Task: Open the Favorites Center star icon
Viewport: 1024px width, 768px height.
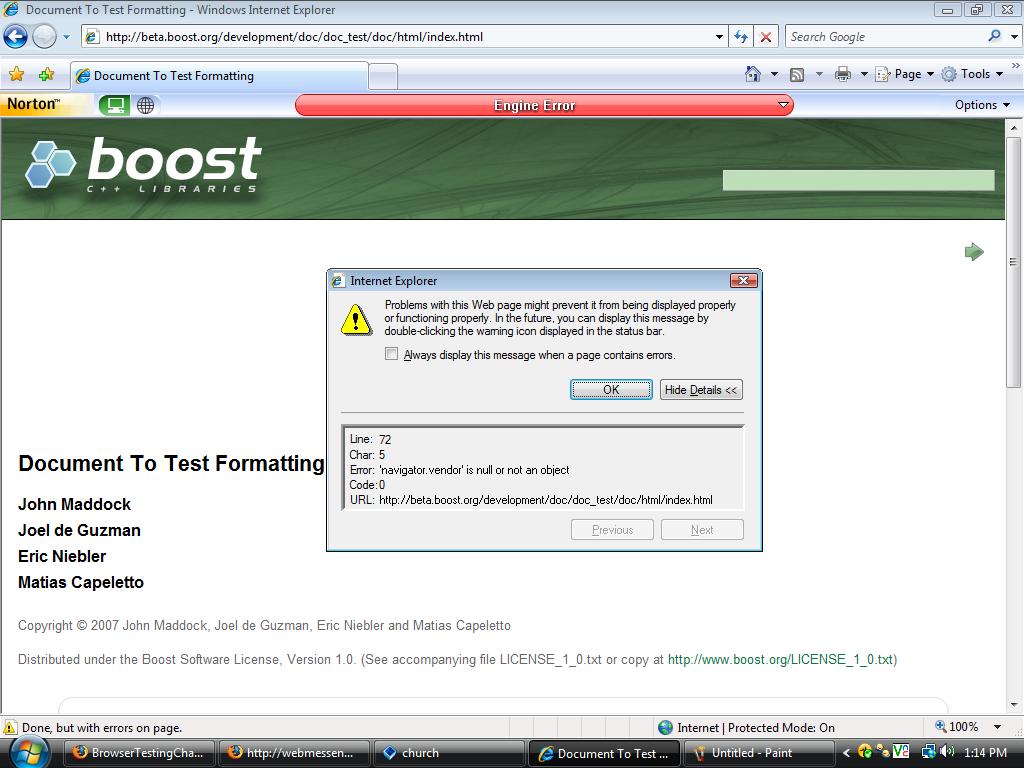Action: click(x=16, y=74)
